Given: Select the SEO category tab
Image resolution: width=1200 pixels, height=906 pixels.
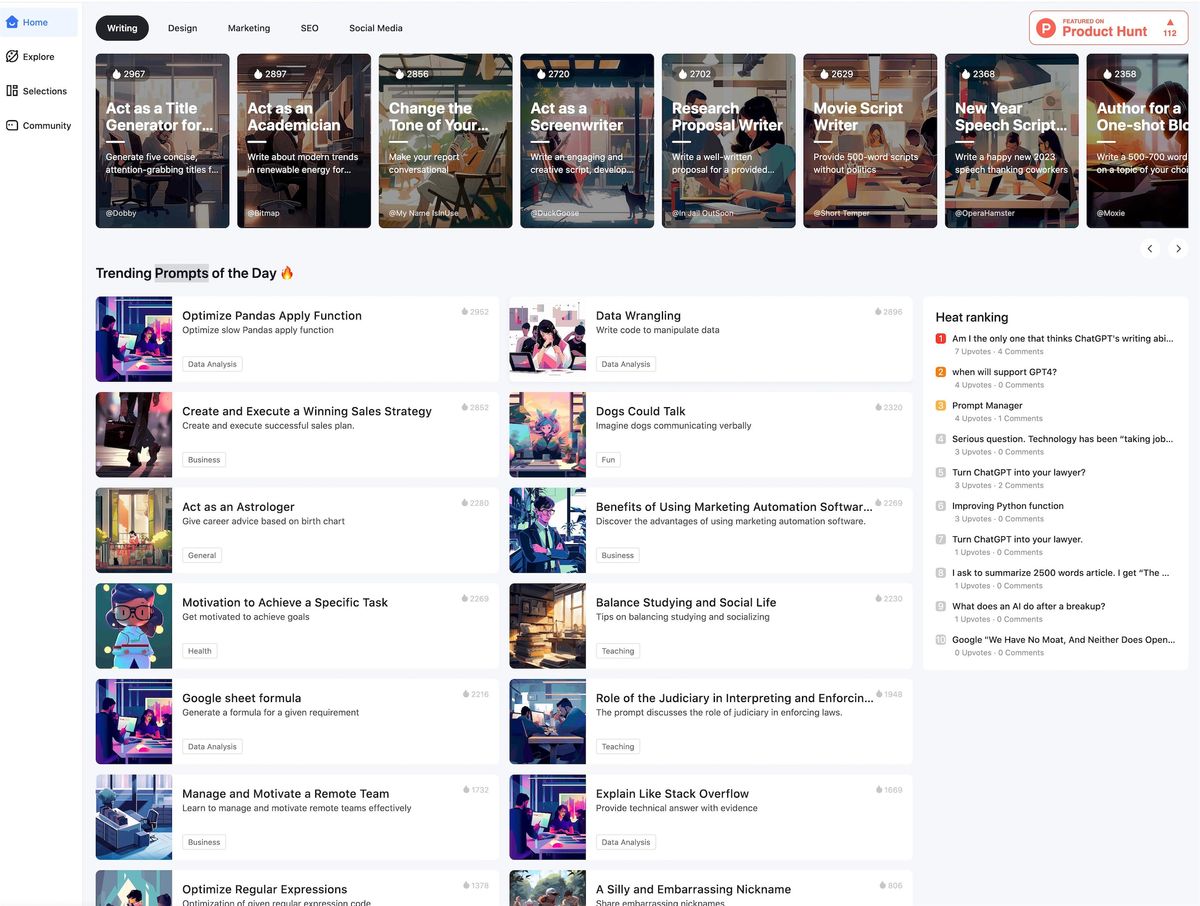Looking at the screenshot, I should click(x=310, y=28).
